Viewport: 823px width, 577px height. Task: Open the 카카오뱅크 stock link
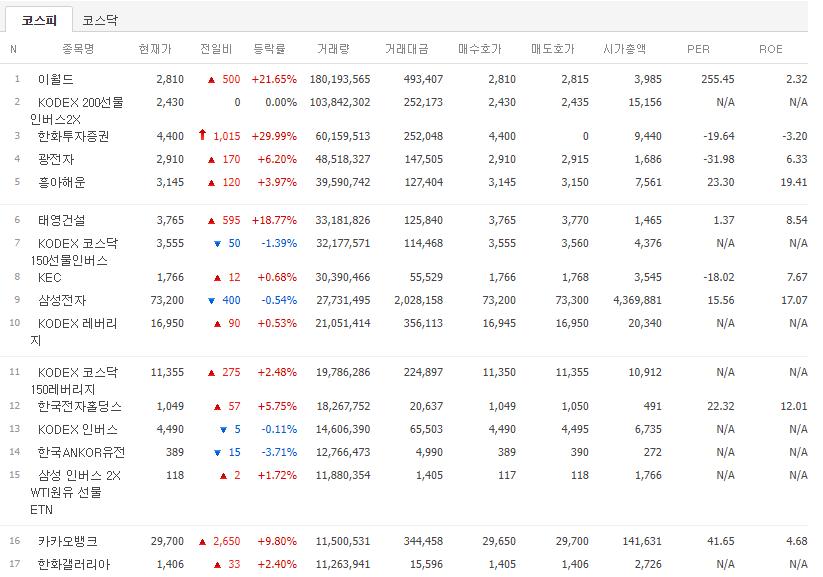pos(68,541)
